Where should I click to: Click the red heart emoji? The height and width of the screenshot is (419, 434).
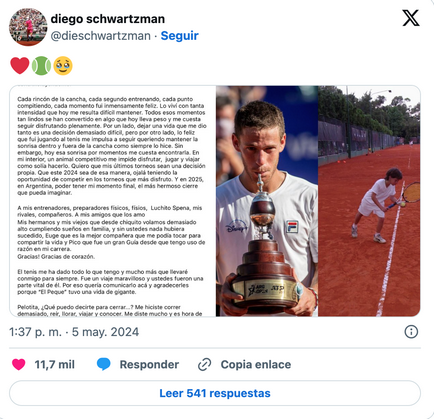coord(20,65)
